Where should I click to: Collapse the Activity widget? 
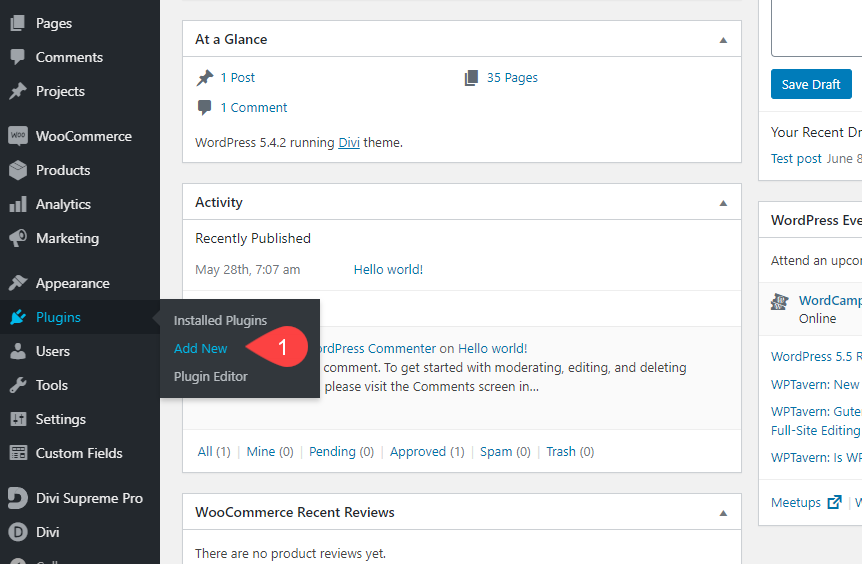[723, 203]
